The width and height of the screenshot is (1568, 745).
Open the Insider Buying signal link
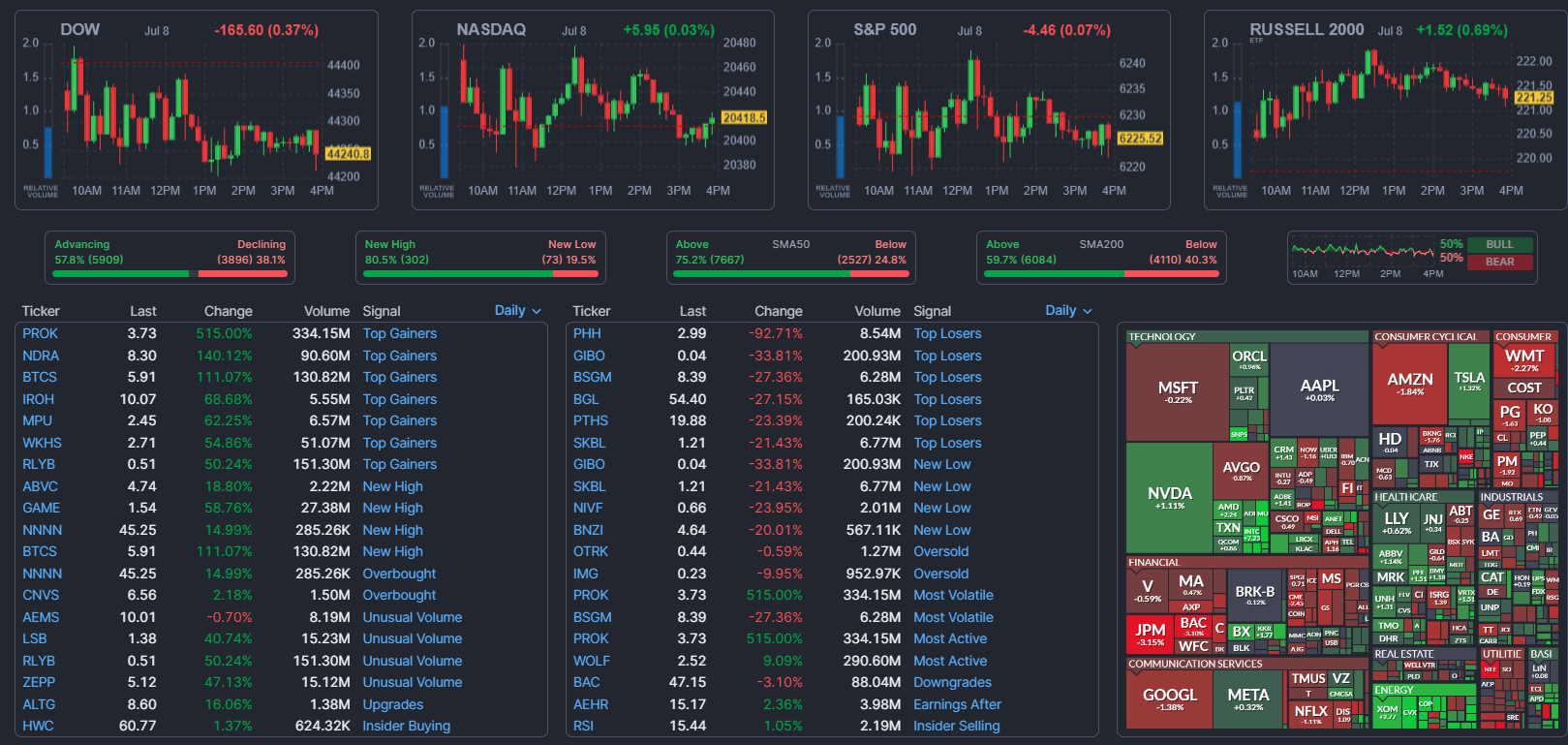tap(407, 726)
